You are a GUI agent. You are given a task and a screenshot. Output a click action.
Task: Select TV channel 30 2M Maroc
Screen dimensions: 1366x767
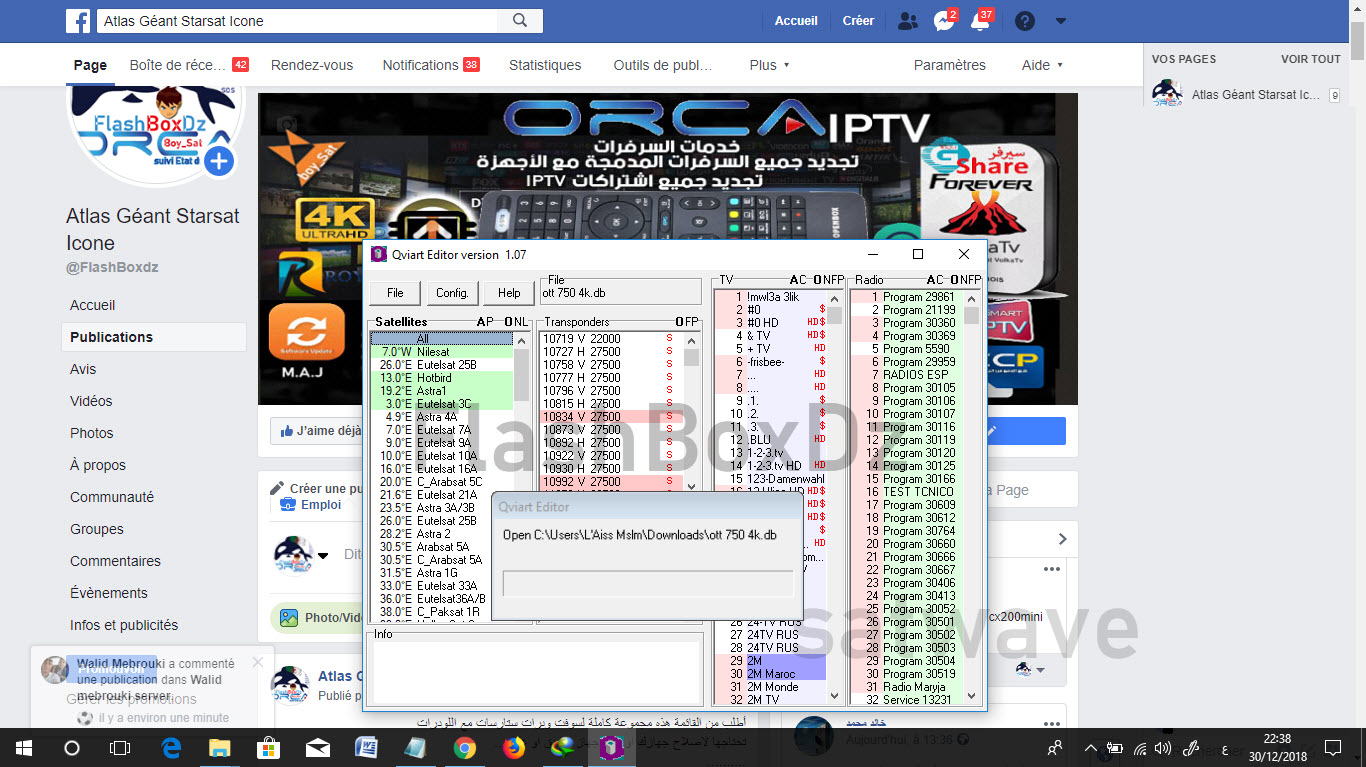(x=771, y=674)
